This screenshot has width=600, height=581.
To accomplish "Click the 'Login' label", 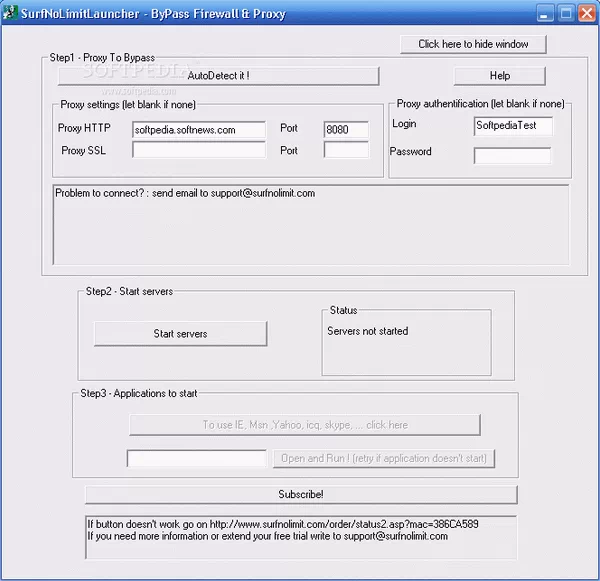I will point(404,124).
